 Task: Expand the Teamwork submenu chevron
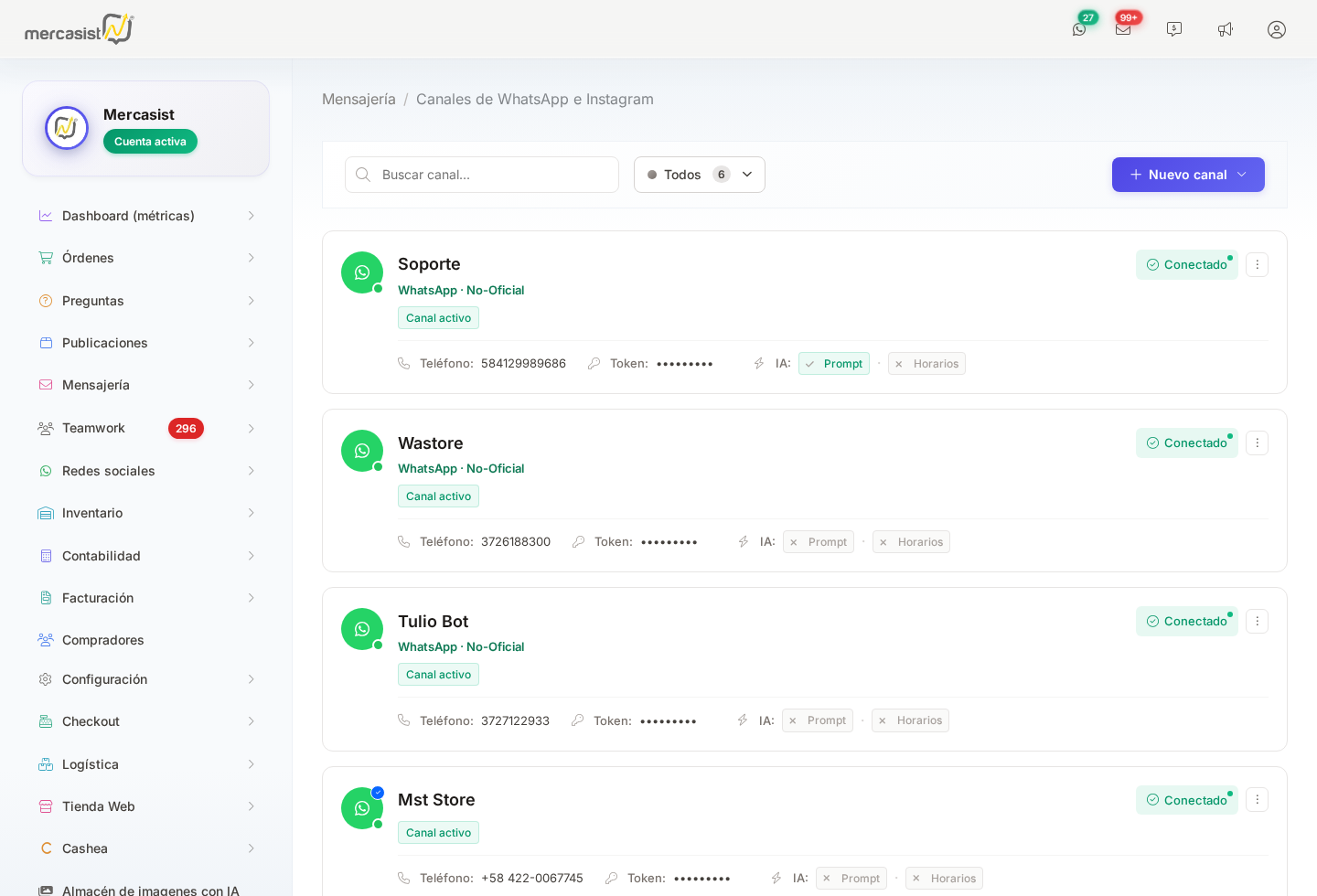[251, 428]
